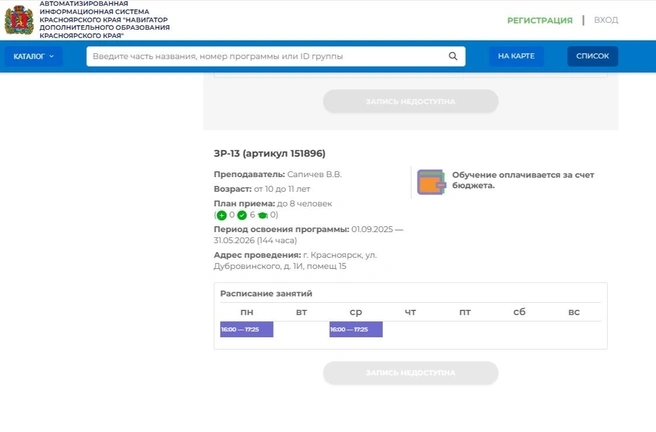Screen dimensions: 656x432
Task: Click the address г. Красноярск, ул. Дубровинского
Action: pos(295,261)
